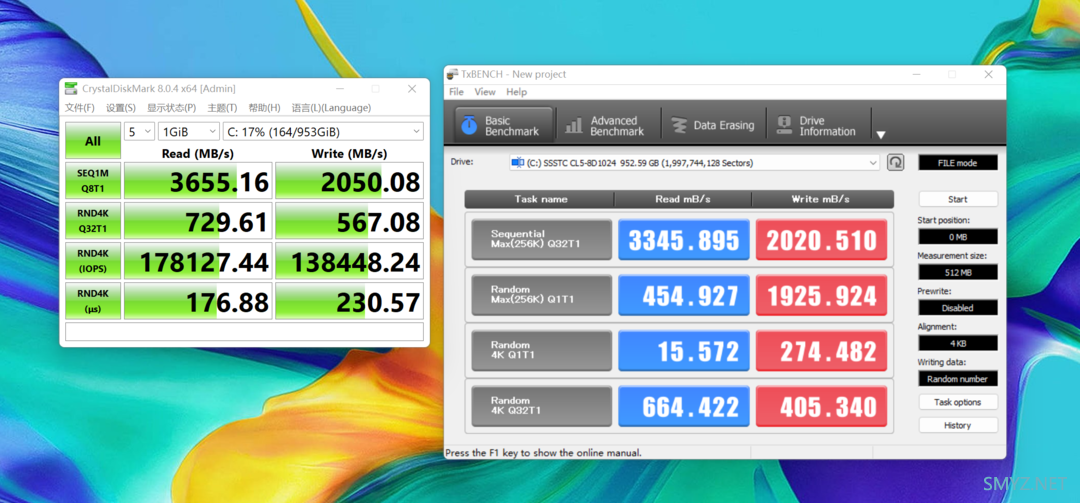1080x503 pixels.
Task: Run all tests with the All button
Action: 92,141
